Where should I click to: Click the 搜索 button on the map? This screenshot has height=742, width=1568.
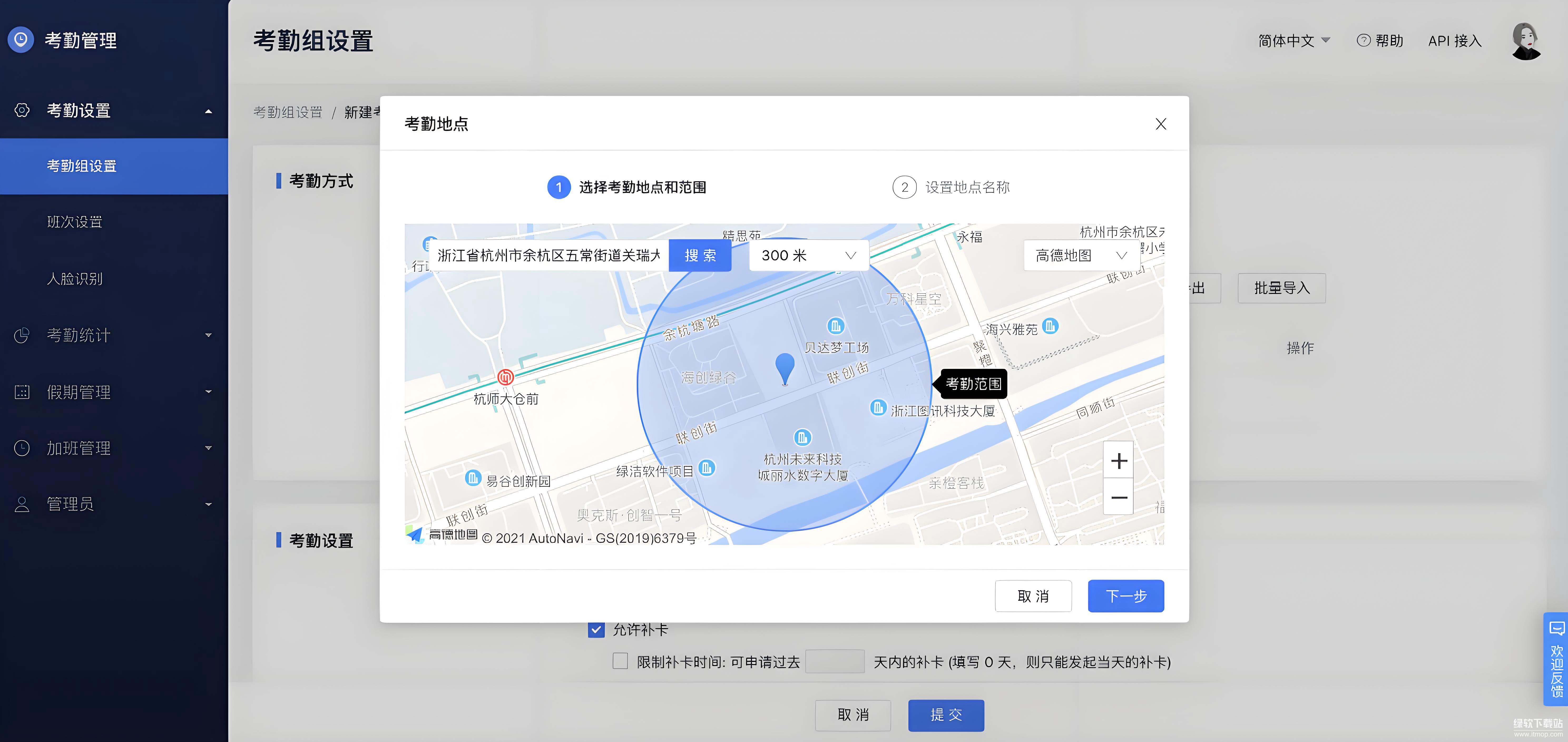click(700, 255)
